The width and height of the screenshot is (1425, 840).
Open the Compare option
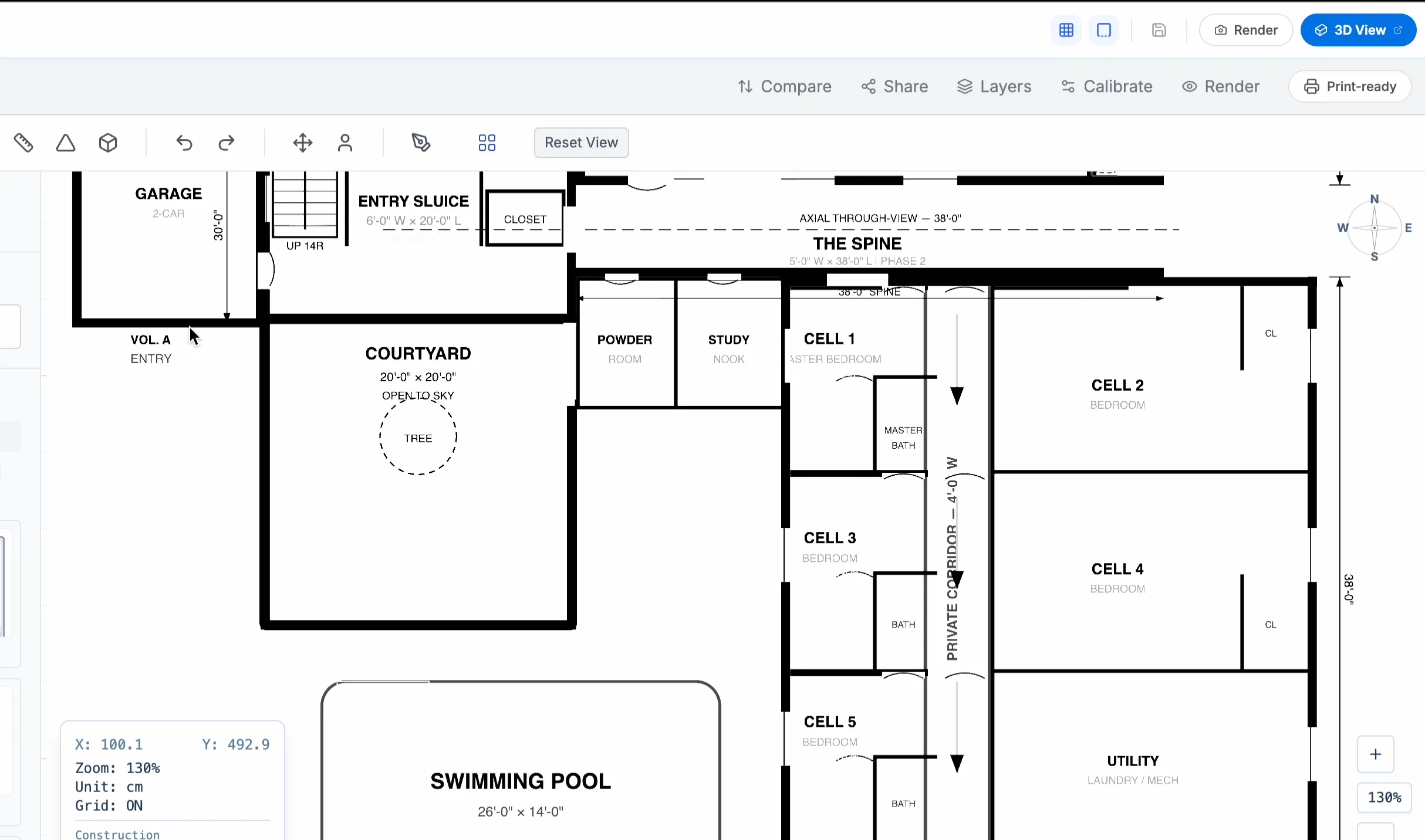(785, 87)
